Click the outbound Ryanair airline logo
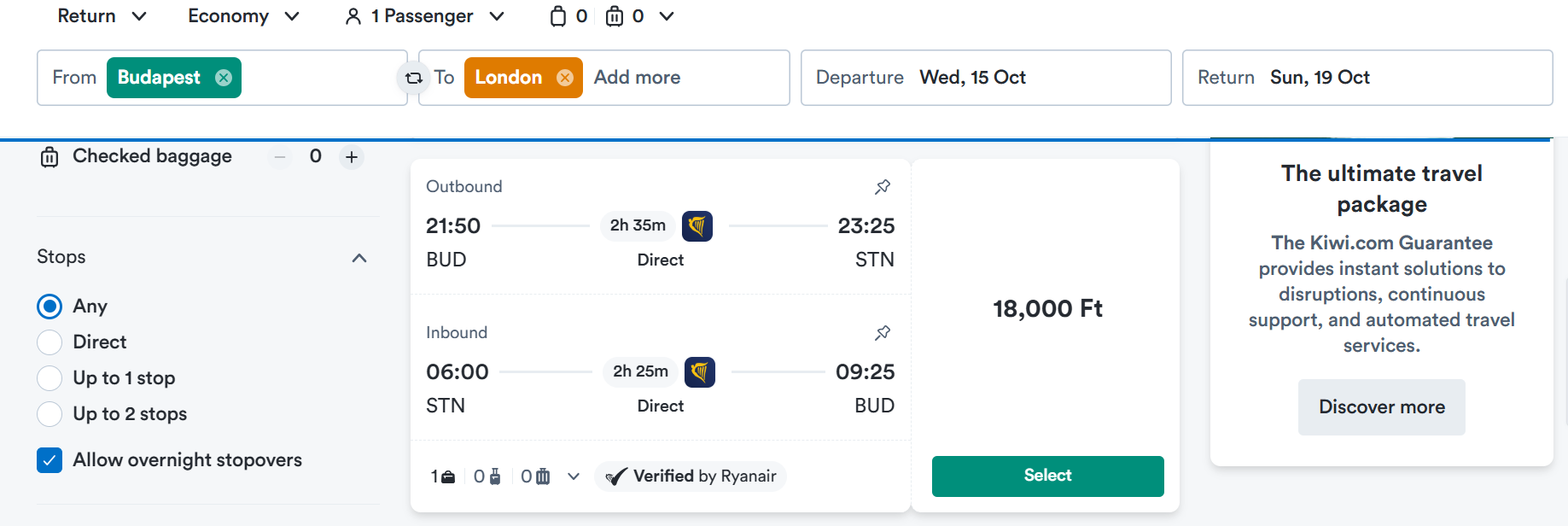This screenshot has height=526, width=1568. (x=697, y=226)
